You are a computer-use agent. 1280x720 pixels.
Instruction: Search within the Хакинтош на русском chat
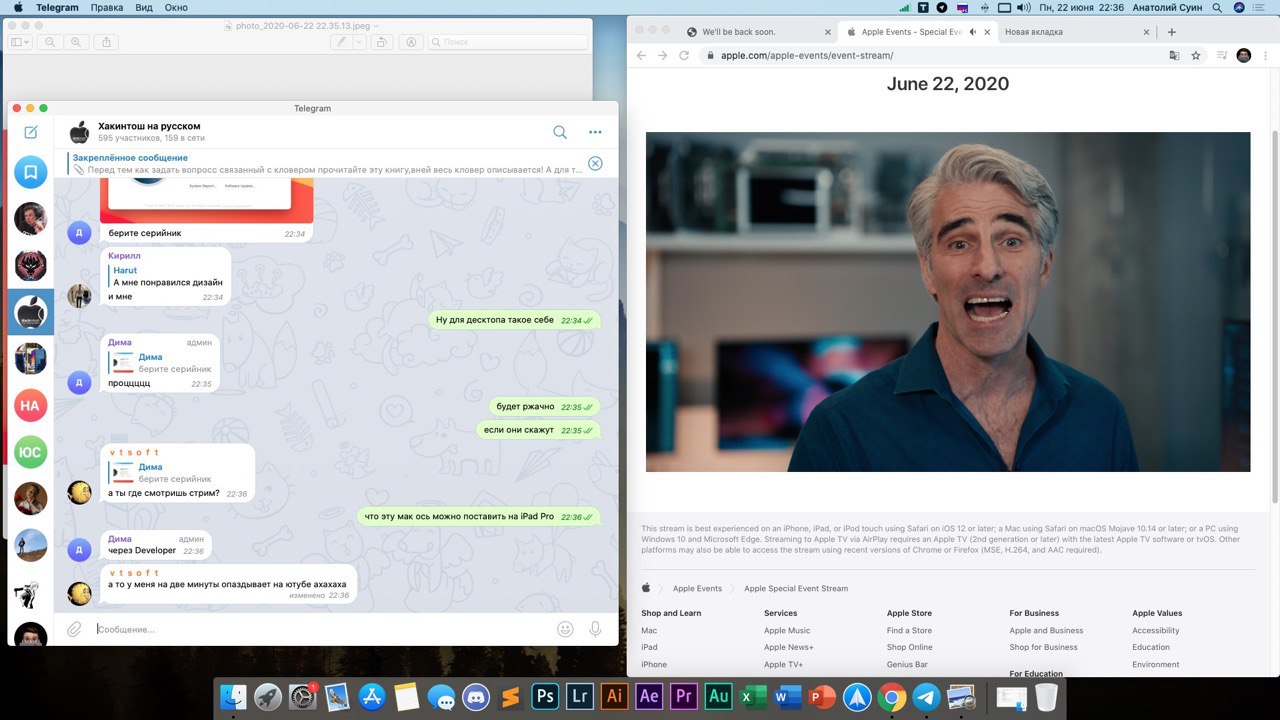[x=560, y=132]
